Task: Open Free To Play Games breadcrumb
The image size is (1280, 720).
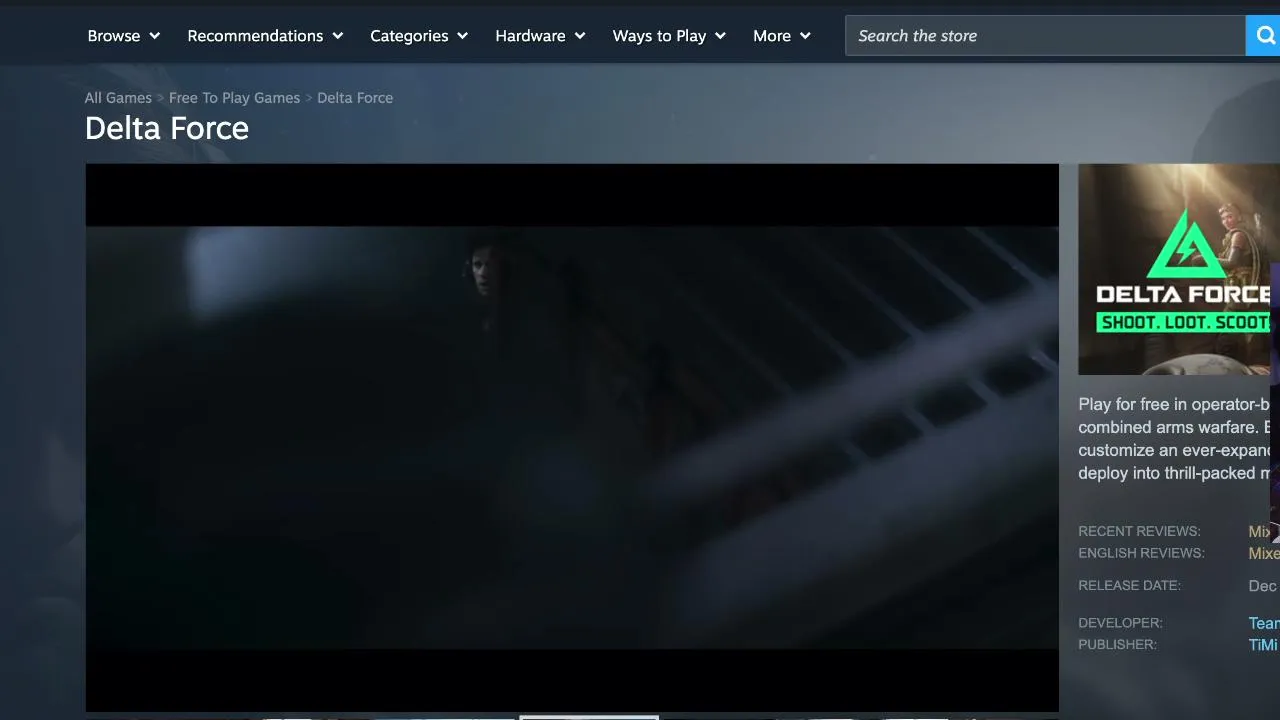Action: pyautogui.click(x=234, y=98)
